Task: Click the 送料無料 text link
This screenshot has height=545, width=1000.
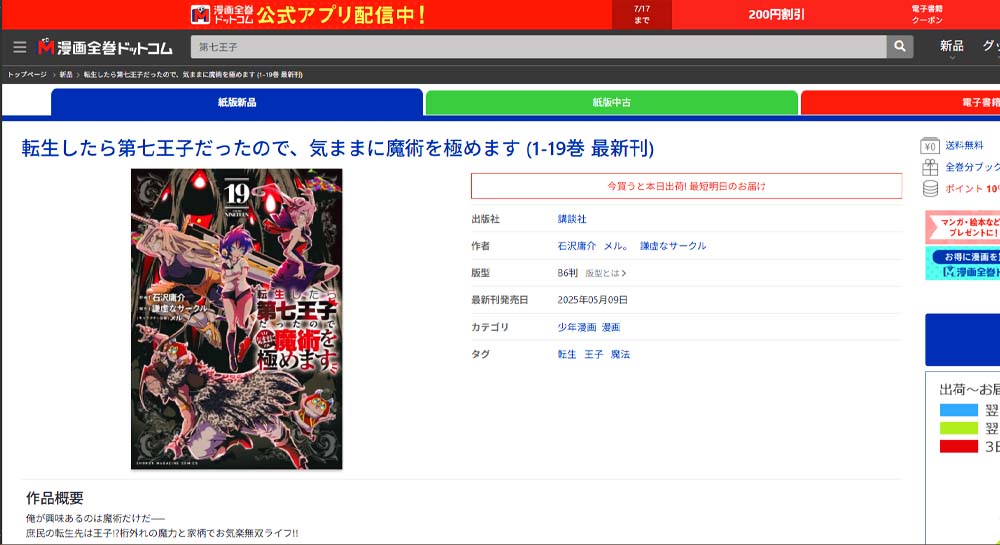Action: (964, 146)
